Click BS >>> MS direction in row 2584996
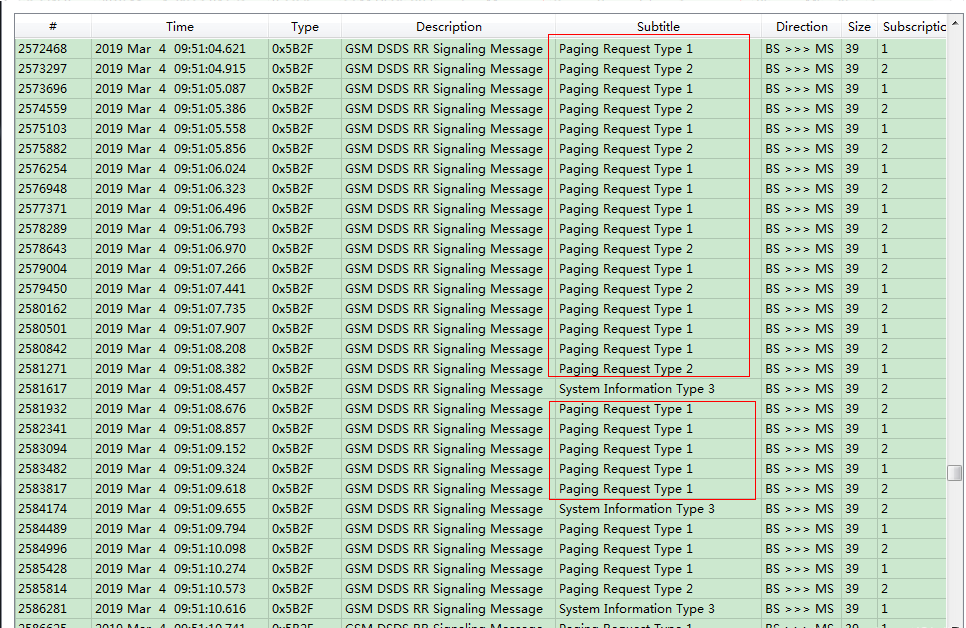966x628 pixels. (x=799, y=548)
